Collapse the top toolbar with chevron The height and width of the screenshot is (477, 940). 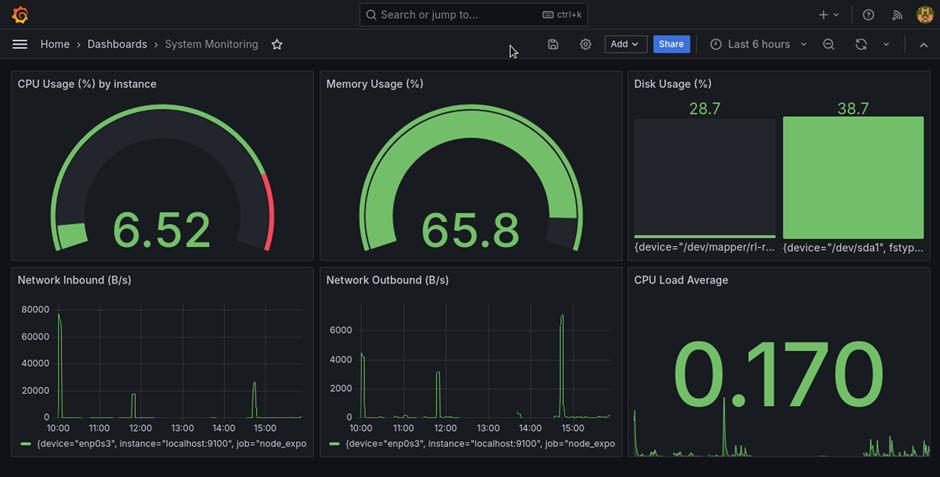(x=923, y=45)
